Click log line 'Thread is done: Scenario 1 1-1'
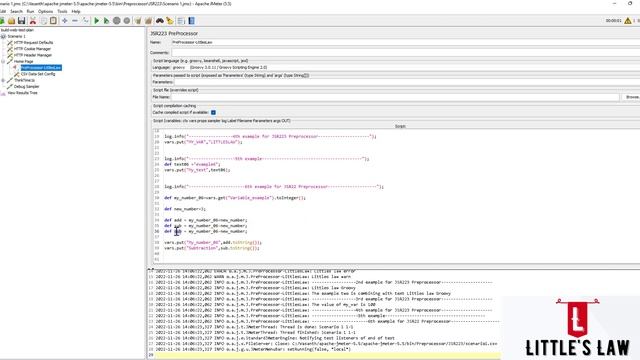This screenshot has width=640, height=360. coord(254,327)
